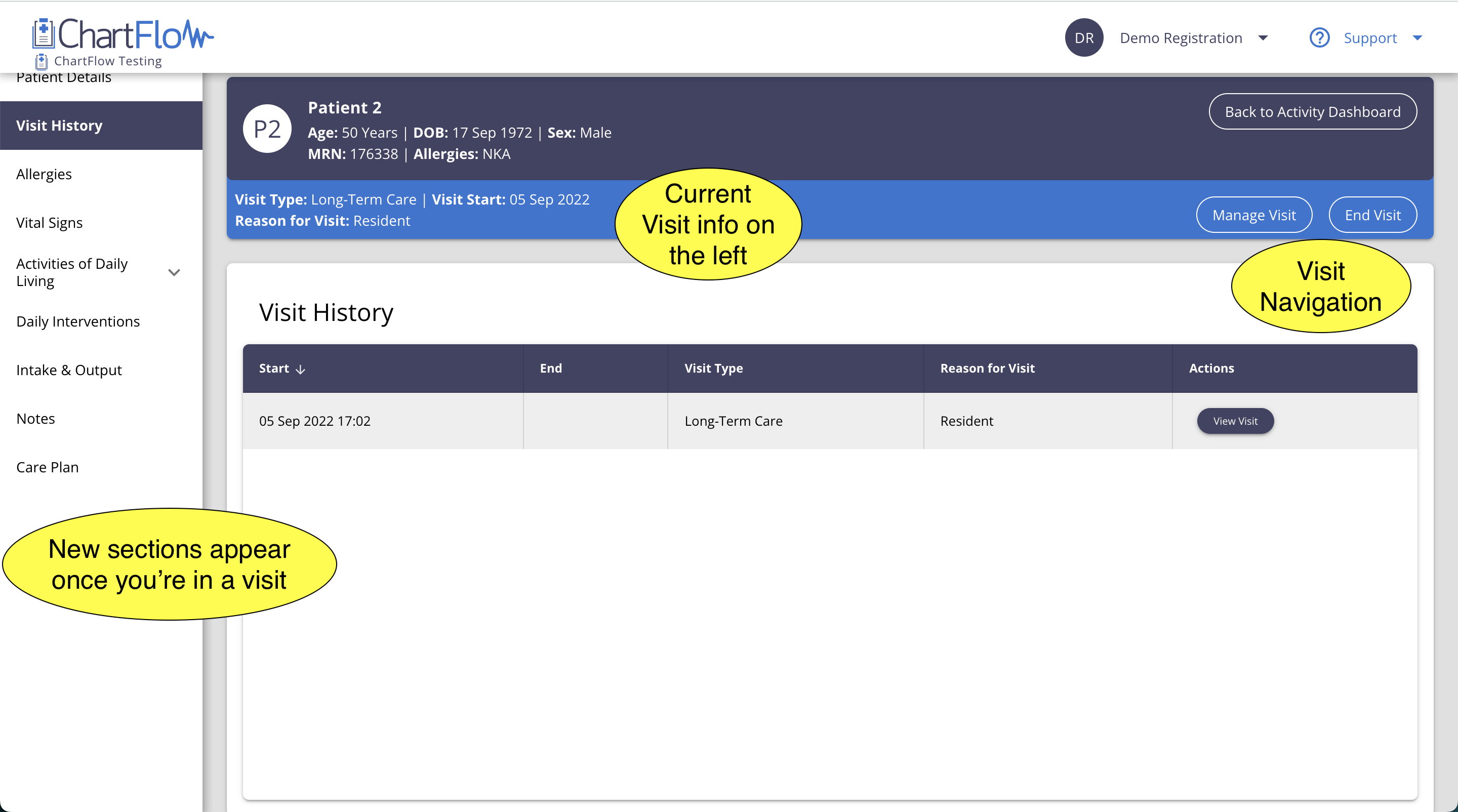Click the P2 patient avatar
The image size is (1458, 812).
click(267, 129)
